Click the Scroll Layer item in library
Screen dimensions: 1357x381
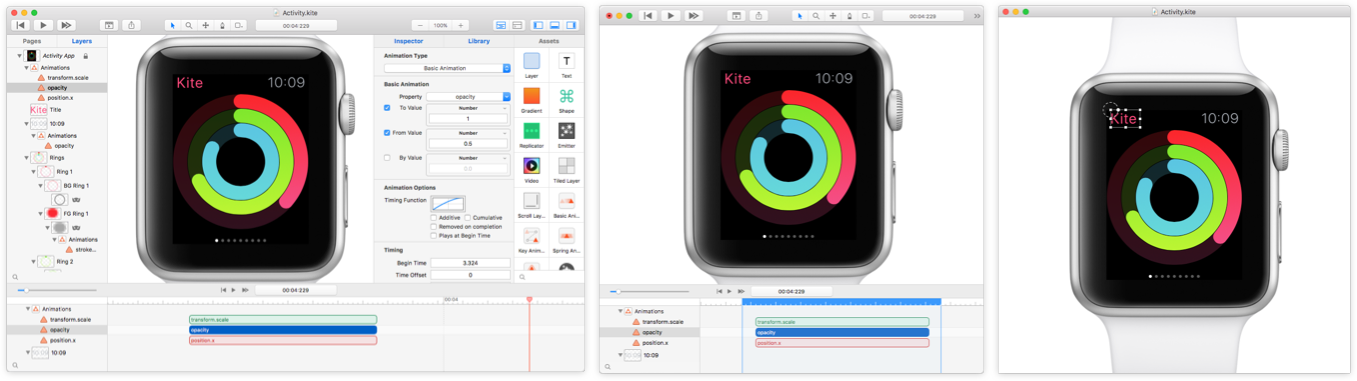[532, 205]
